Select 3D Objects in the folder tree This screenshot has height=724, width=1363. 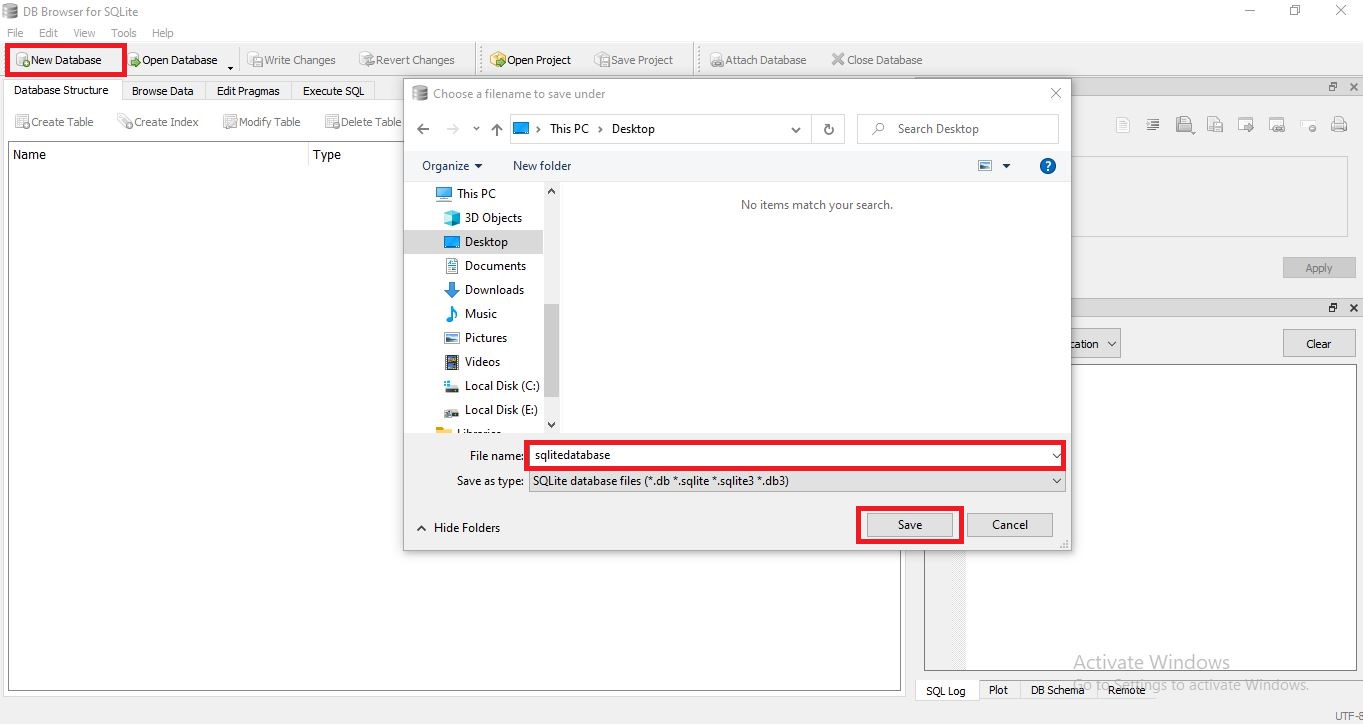pos(493,218)
